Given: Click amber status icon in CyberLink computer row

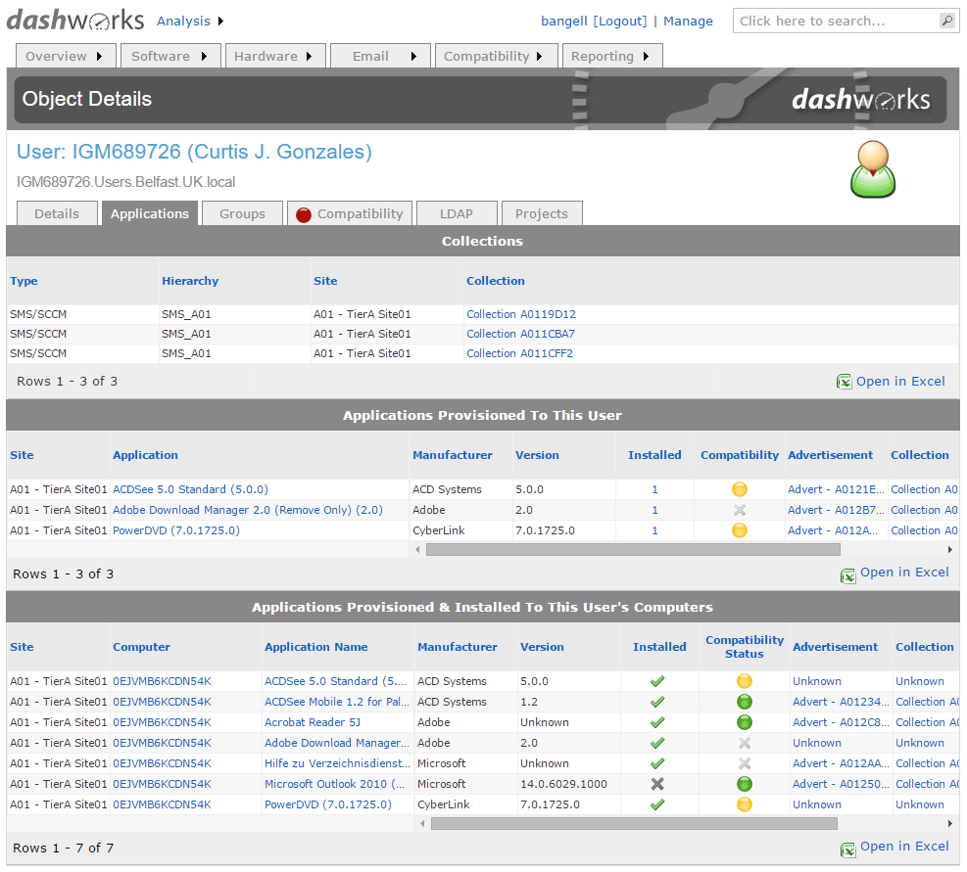Looking at the screenshot, I should point(744,804).
